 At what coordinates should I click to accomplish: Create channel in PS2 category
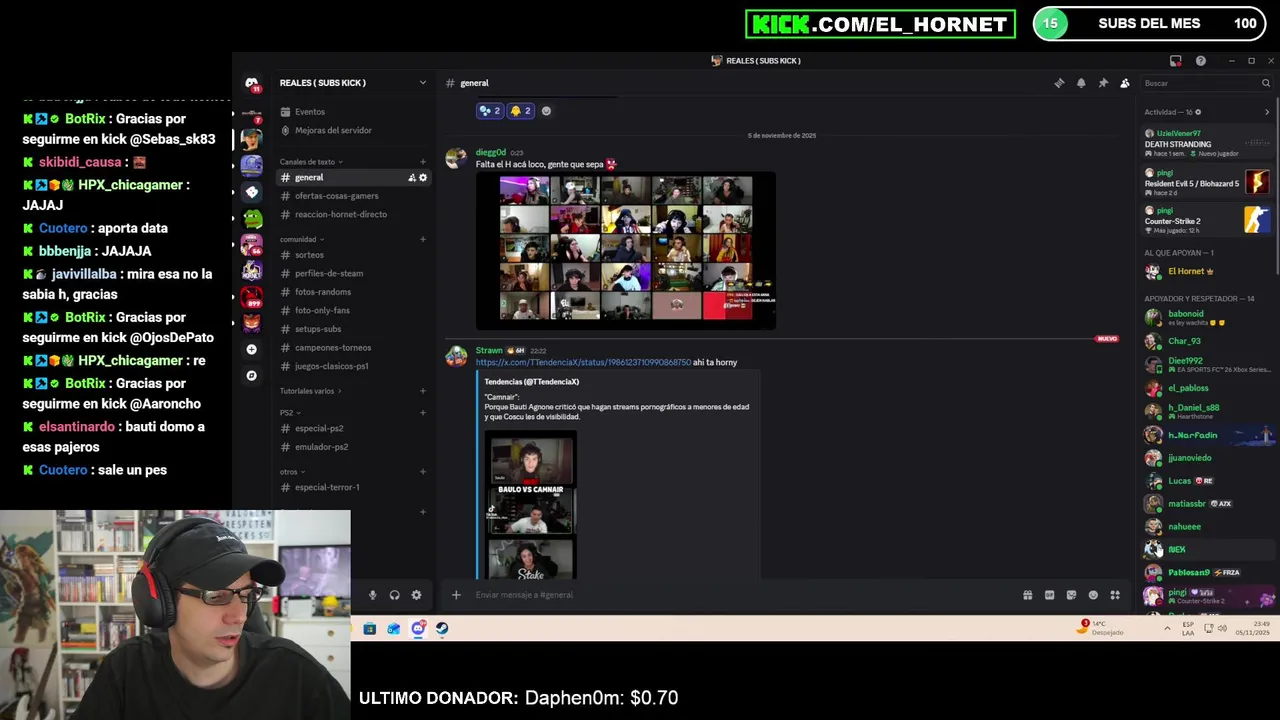[x=423, y=413]
